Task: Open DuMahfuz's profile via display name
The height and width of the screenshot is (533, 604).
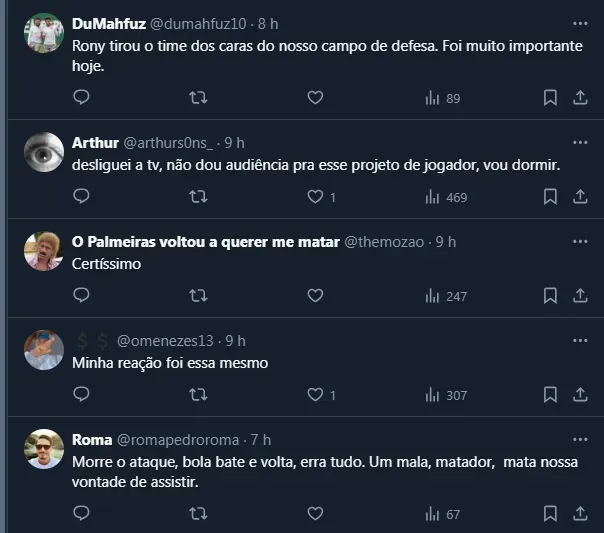Action: click(x=109, y=24)
